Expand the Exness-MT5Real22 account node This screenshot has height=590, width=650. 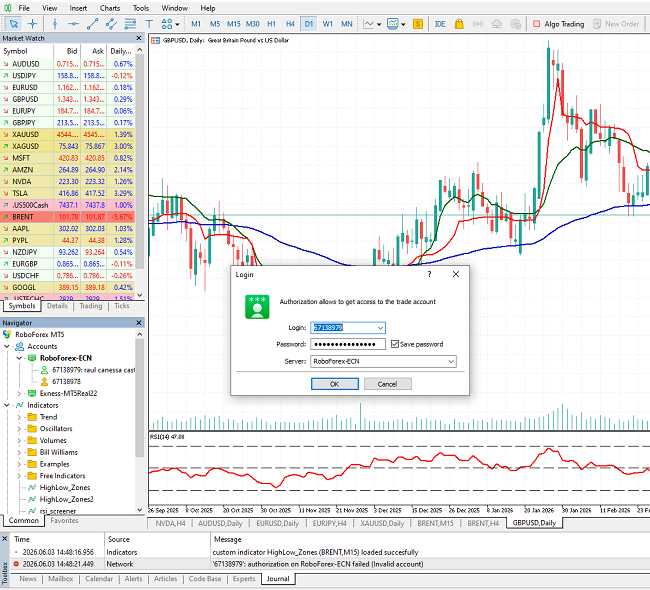(19, 393)
